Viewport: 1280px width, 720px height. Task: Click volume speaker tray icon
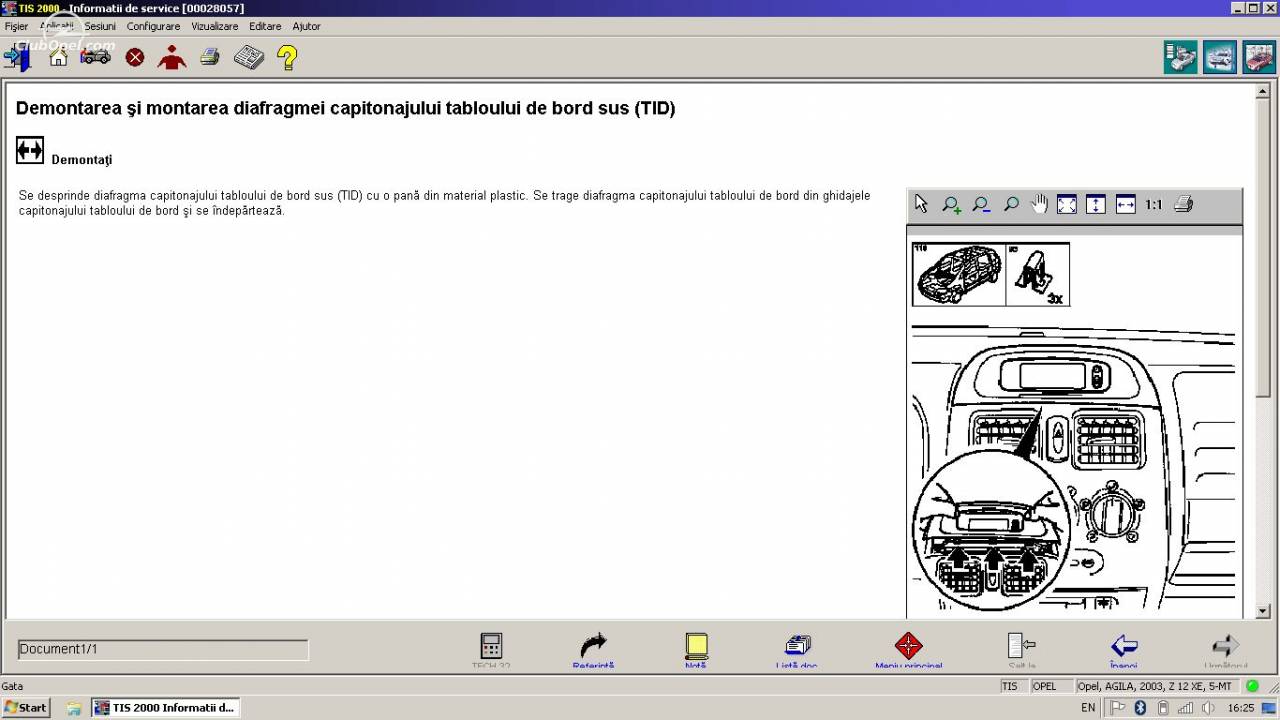pos(1208,708)
